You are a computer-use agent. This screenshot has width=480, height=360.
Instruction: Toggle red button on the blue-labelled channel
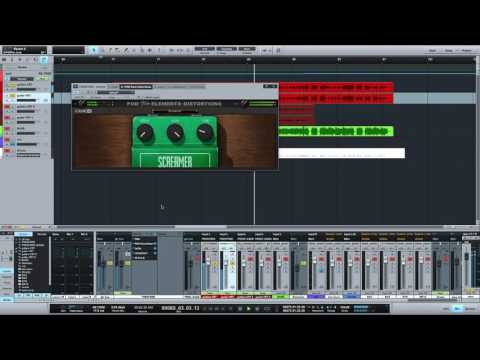point(357,259)
